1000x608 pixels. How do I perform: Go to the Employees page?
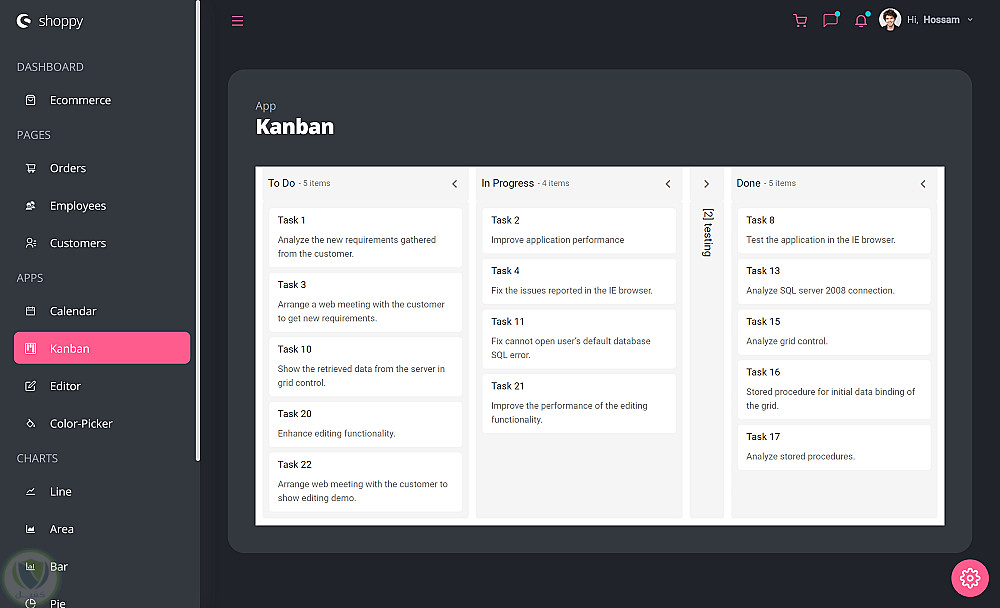(77, 206)
